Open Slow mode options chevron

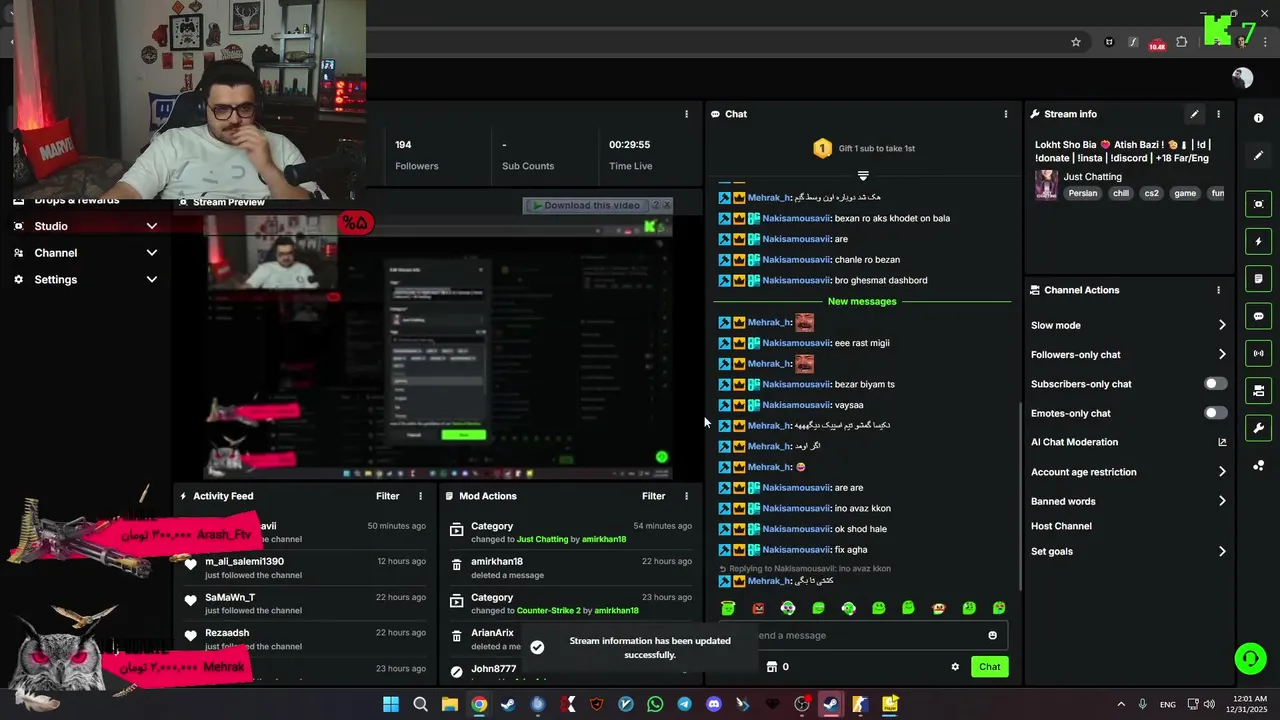(x=1222, y=325)
